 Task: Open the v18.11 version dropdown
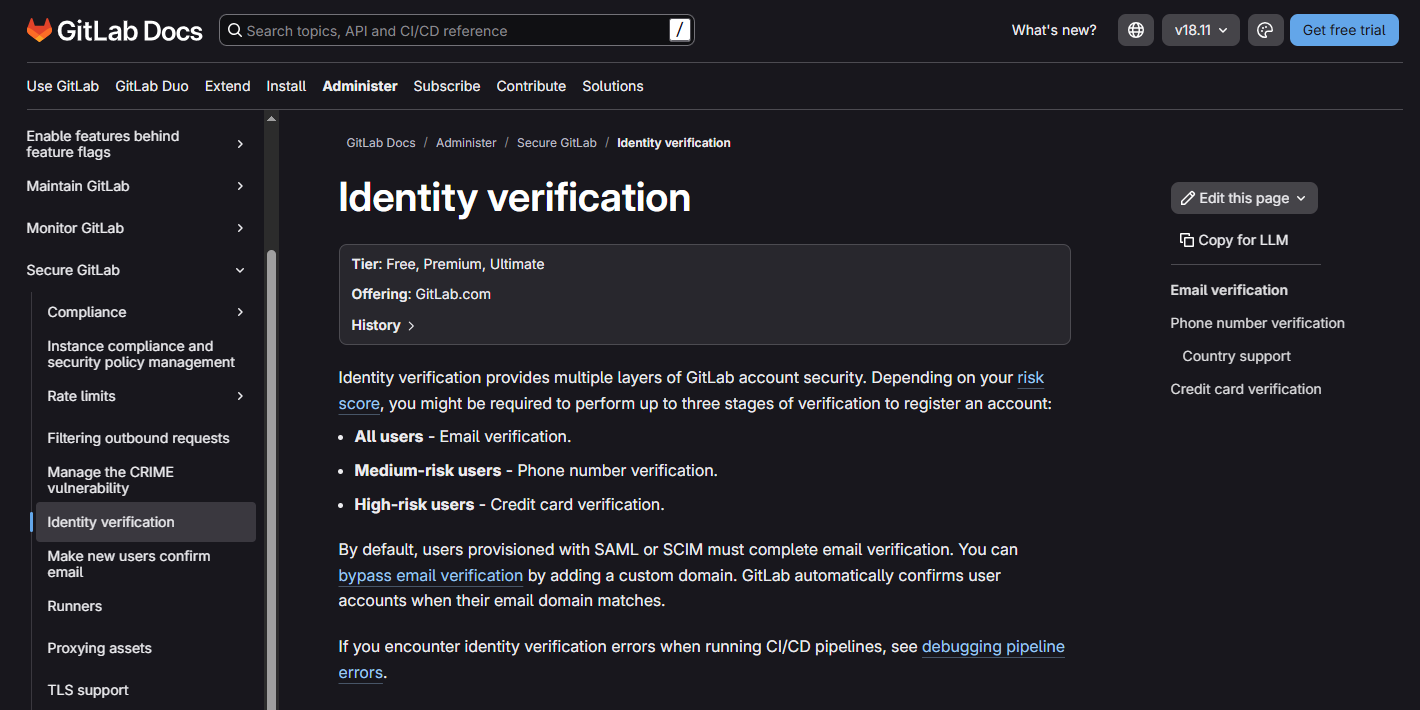click(x=1201, y=30)
